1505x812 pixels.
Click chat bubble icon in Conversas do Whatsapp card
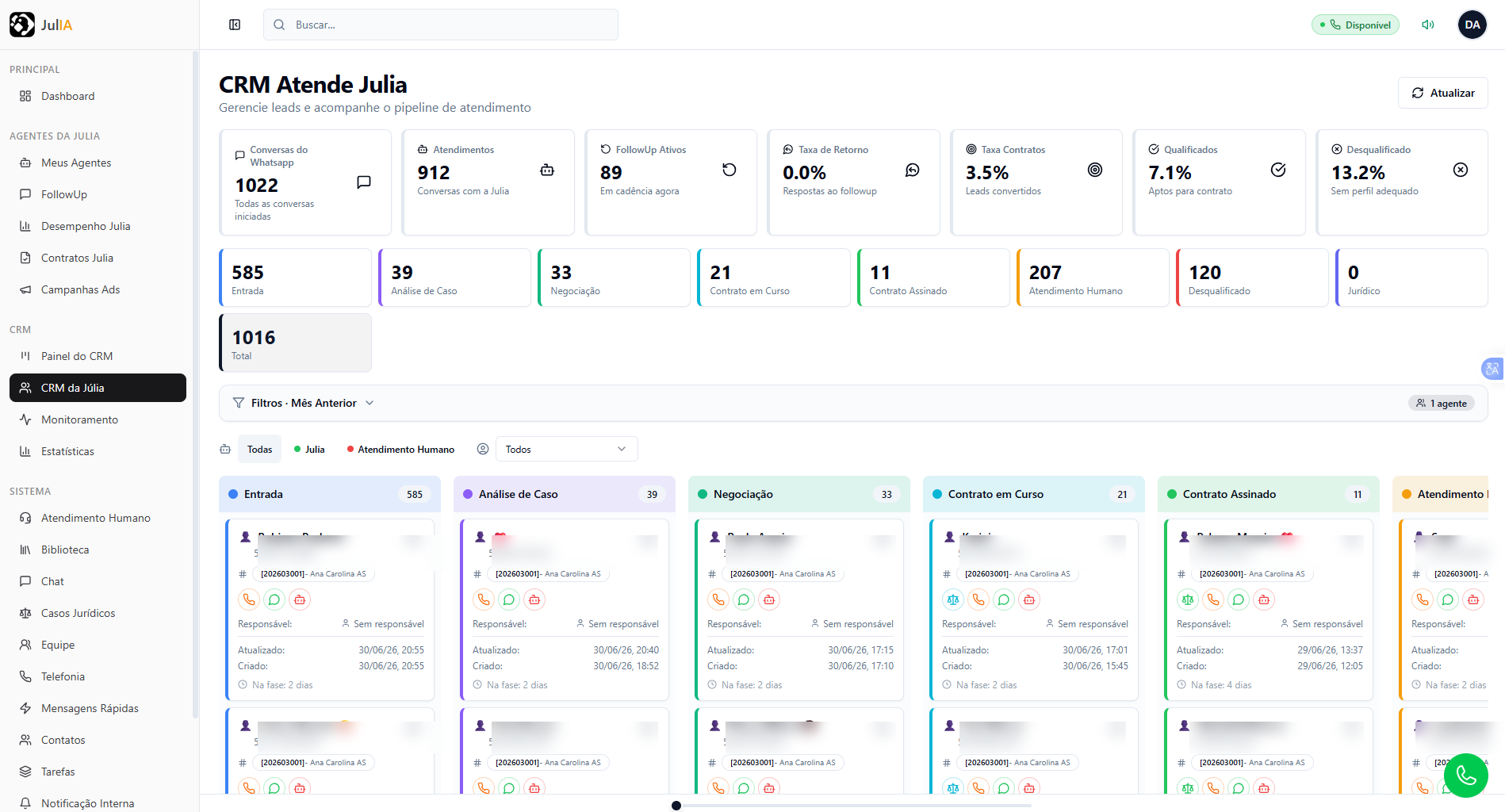pyautogui.click(x=364, y=182)
